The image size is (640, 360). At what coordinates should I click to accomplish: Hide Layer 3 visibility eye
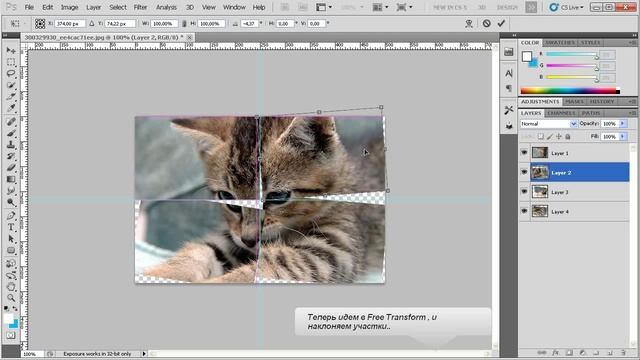click(x=524, y=191)
